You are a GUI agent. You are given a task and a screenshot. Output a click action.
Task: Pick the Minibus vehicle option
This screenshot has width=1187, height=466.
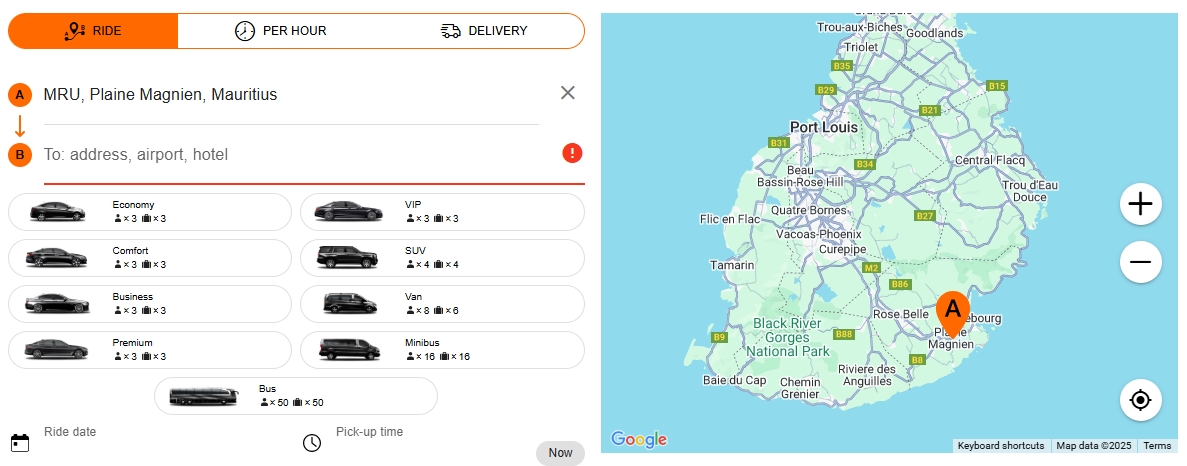(442, 350)
